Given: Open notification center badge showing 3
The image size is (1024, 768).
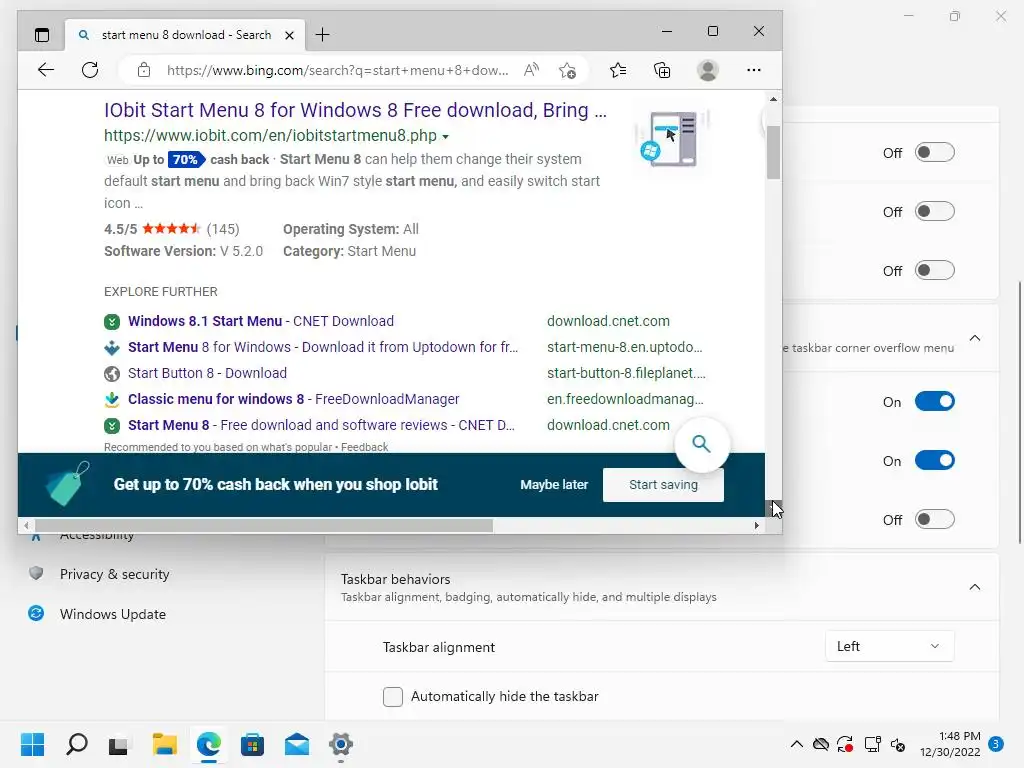Looking at the screenshot, I should point(996,744).
